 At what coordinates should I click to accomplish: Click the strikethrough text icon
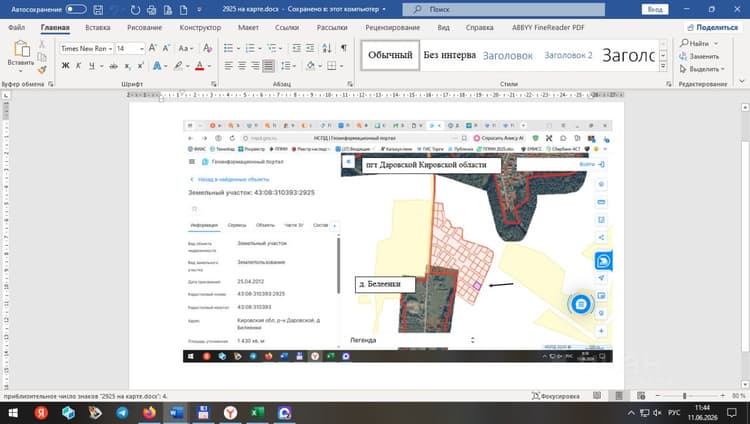pos(114,66)
